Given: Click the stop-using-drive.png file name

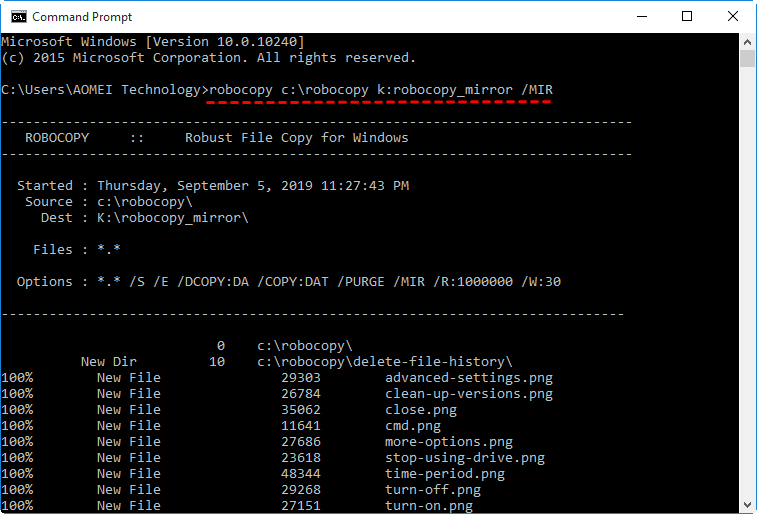Looking at the screenshot, I should [464, 458].
